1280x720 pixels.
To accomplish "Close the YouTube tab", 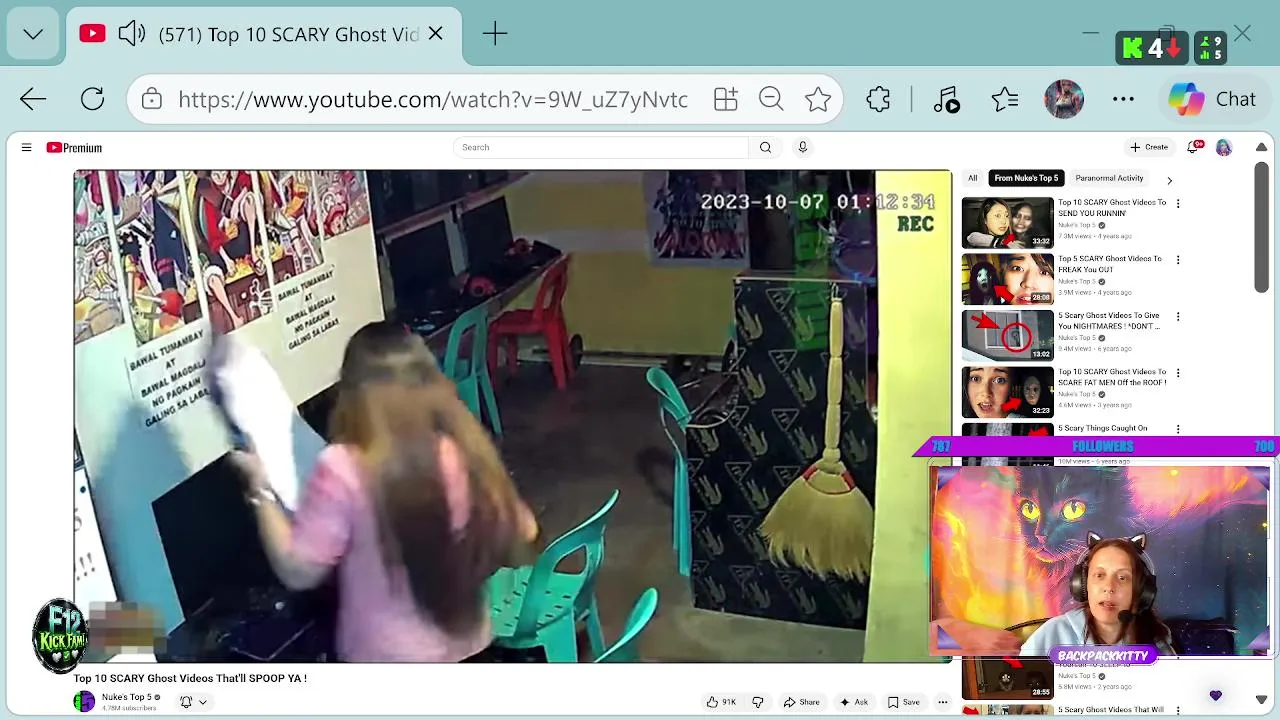I will click(436, 34).
